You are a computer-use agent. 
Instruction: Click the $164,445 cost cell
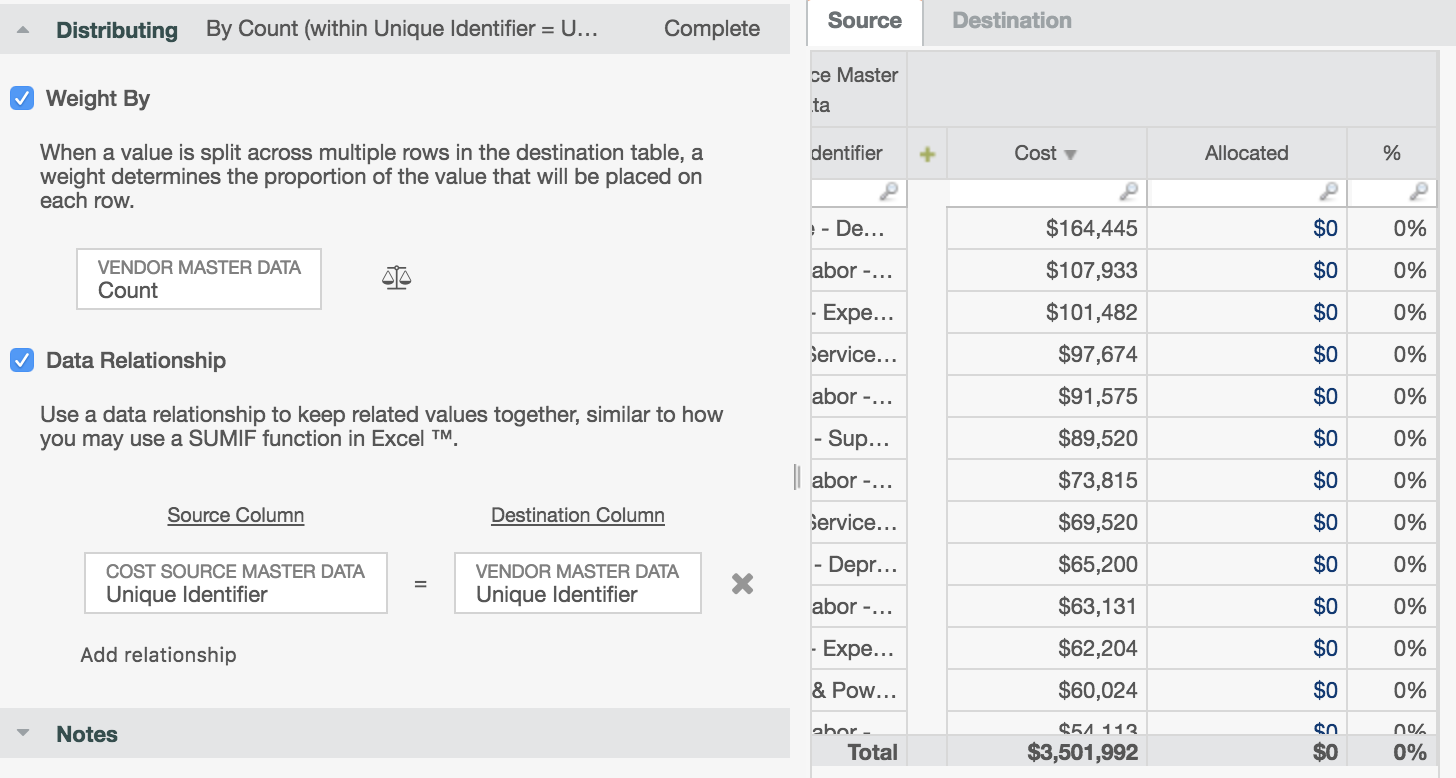1046,228
